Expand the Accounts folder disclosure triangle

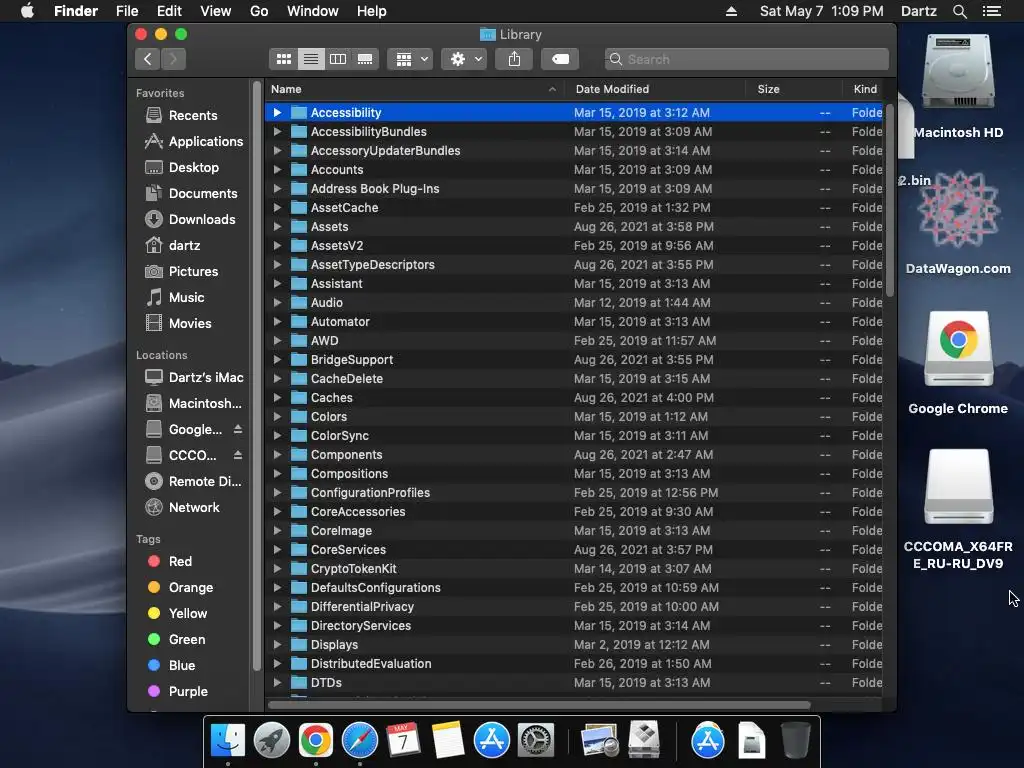(278, 170)
